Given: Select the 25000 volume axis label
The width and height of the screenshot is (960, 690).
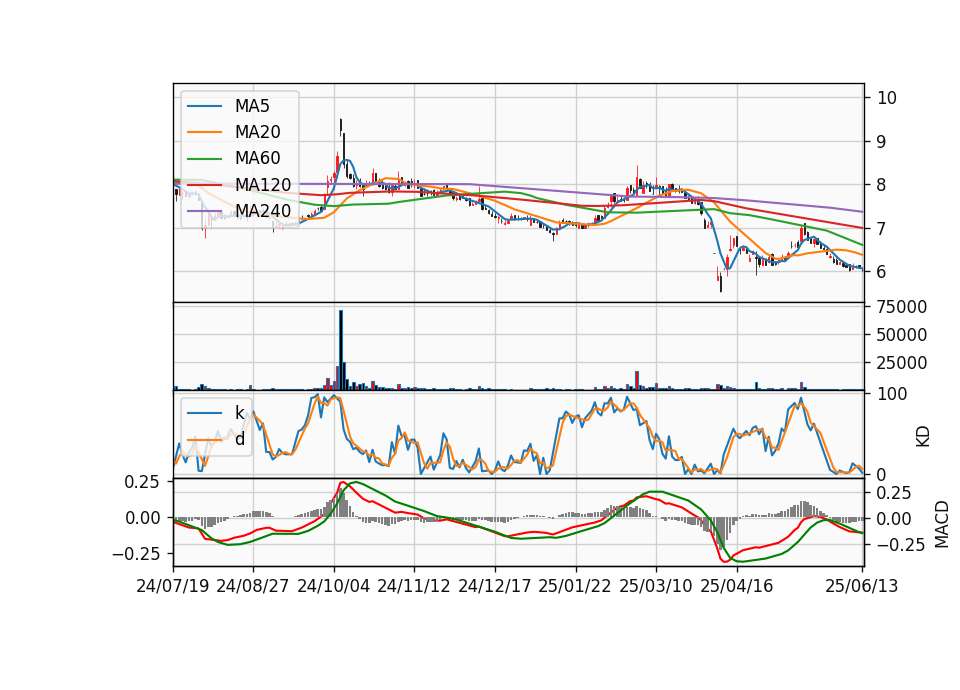Looking at the screenshot, I should click(x=902, y=363).
